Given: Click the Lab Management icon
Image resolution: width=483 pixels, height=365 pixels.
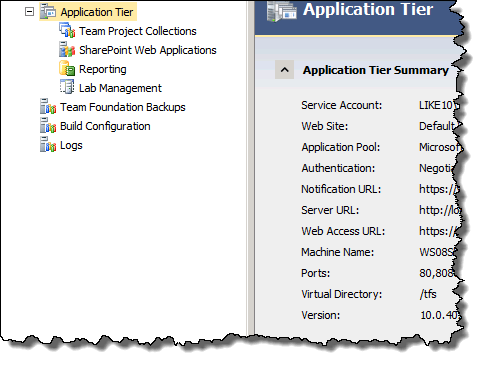Looking at the screenshot, I should [x=67, y=87].
